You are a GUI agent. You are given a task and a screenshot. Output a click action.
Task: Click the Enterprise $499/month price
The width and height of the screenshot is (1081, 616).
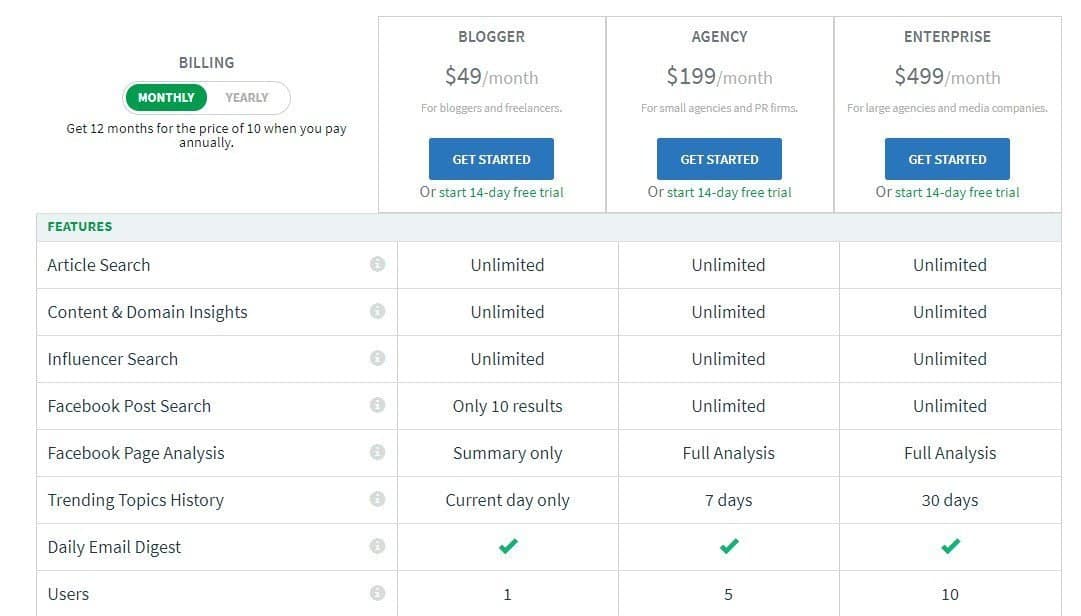947,76
